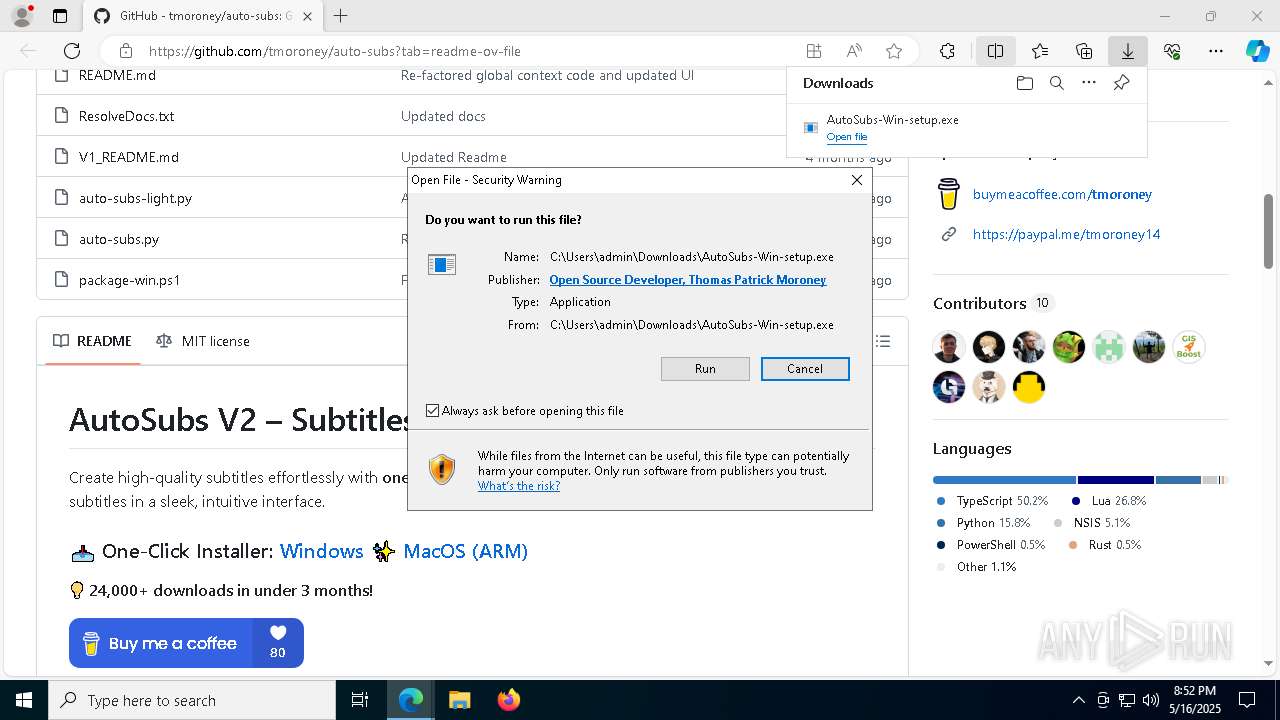Open the Favorites list icon
Viewport: 1280px width, 720px height.
[1040, 51]
